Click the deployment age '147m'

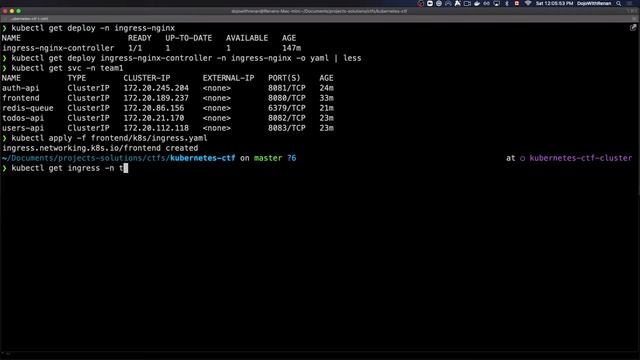click(291, 48)
